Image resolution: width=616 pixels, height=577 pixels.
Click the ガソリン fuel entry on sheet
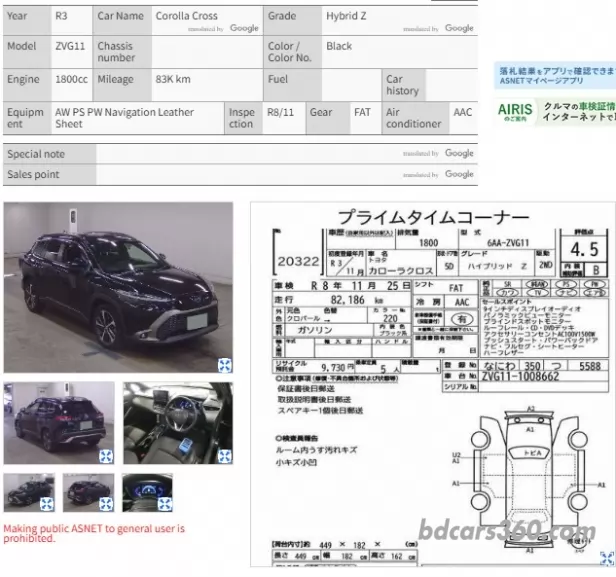[x=315, y=330]
